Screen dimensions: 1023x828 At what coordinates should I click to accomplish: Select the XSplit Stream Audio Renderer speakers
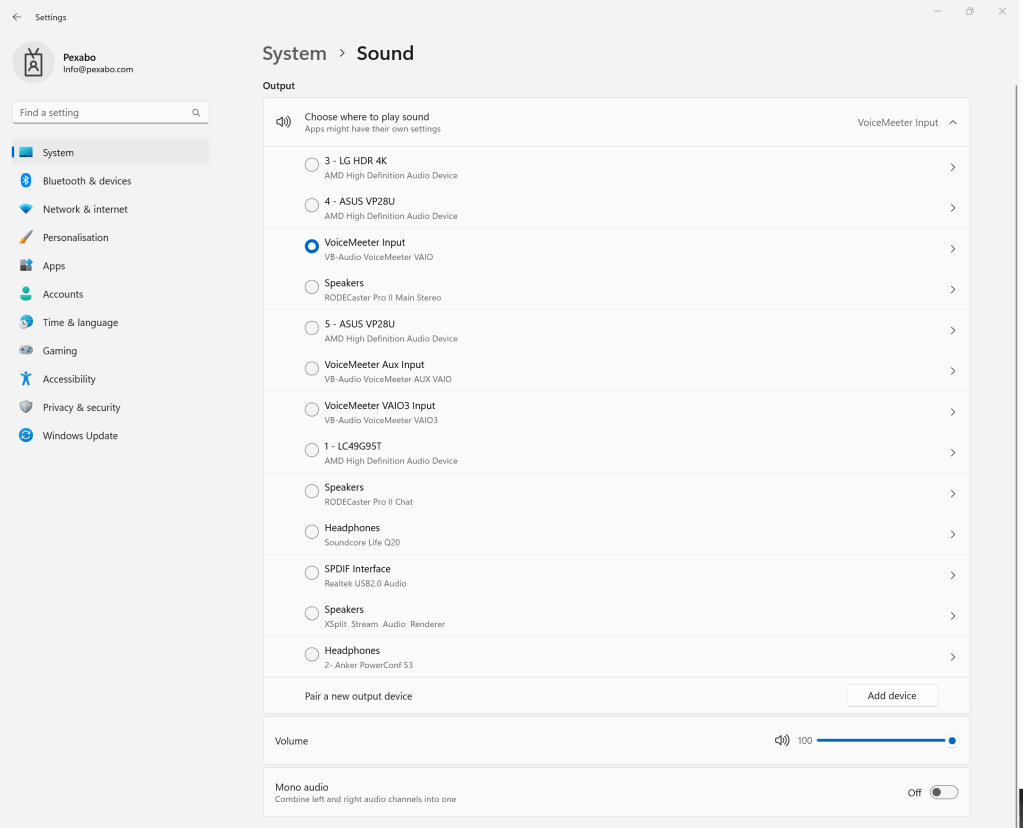312,613
